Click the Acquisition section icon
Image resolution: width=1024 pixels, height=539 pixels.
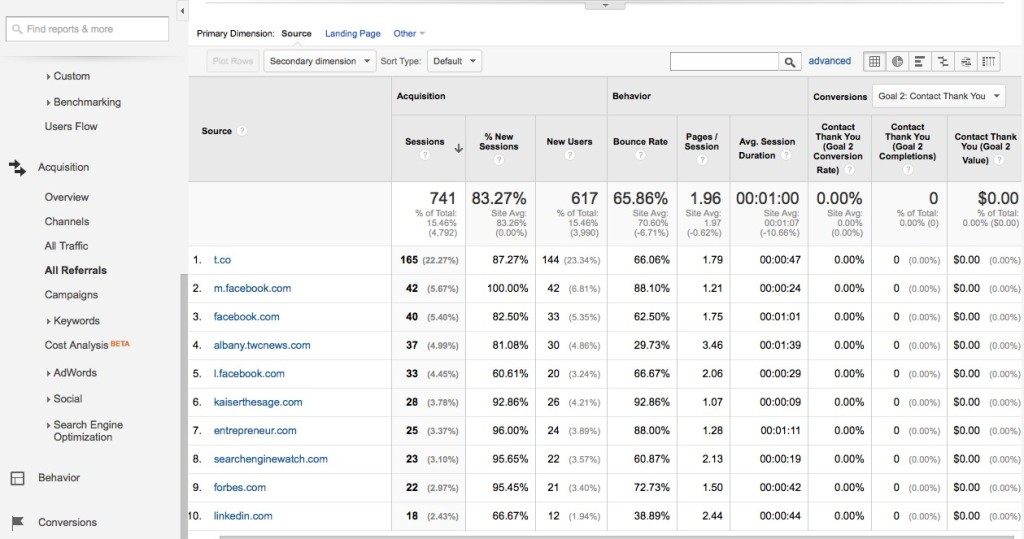pyautogui.click(x=17, y=168)
